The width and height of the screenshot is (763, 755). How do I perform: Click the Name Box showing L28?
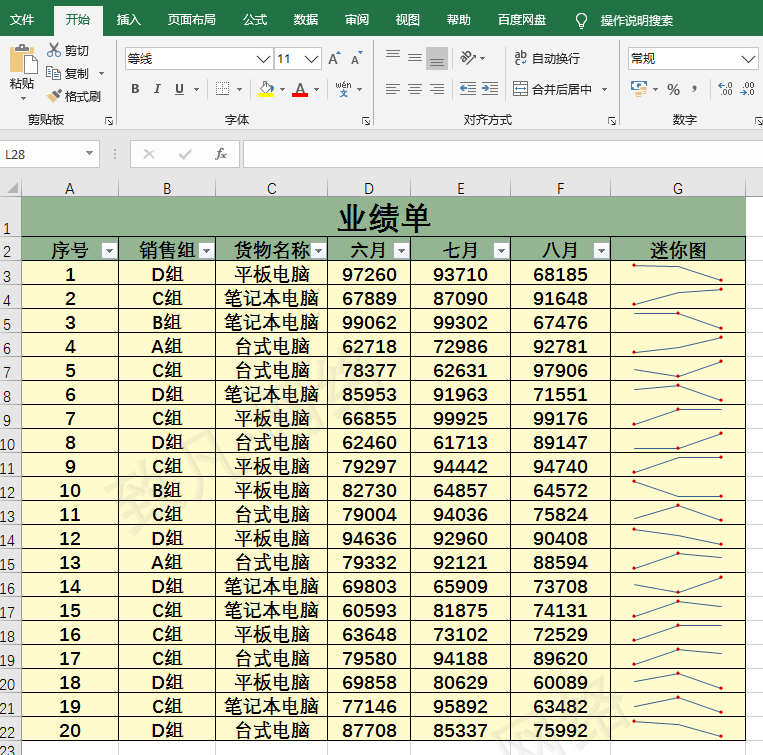[49, 154]
